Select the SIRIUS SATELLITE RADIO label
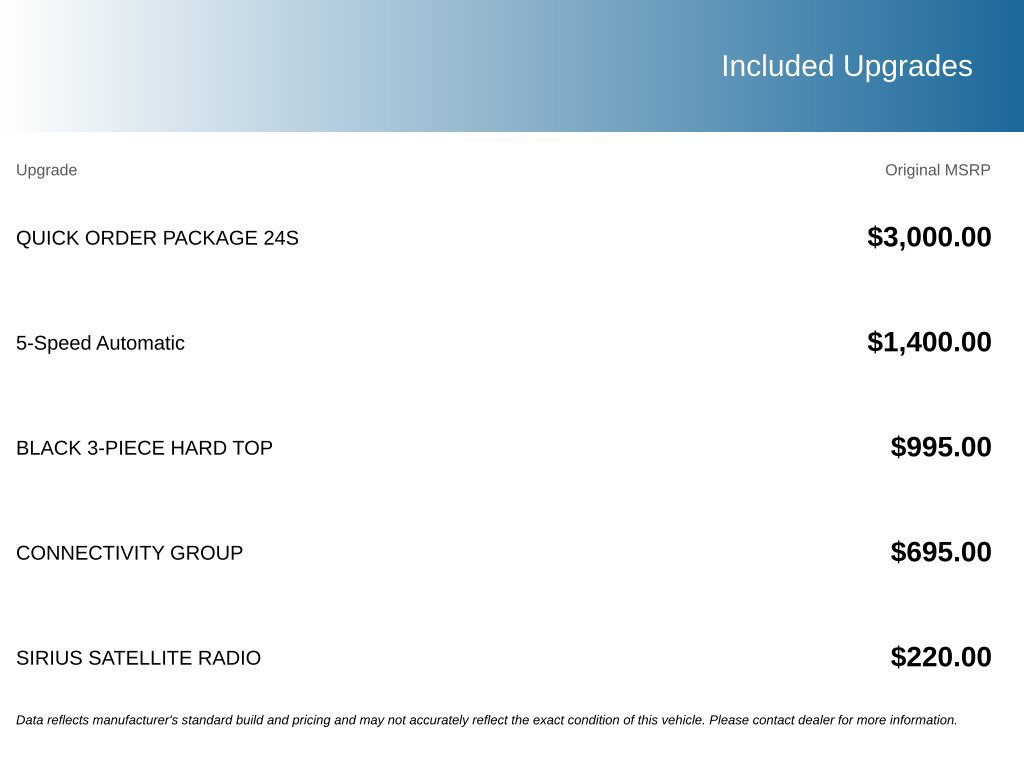This screenshot has width=1024, height=768. [x=138, y=658]
